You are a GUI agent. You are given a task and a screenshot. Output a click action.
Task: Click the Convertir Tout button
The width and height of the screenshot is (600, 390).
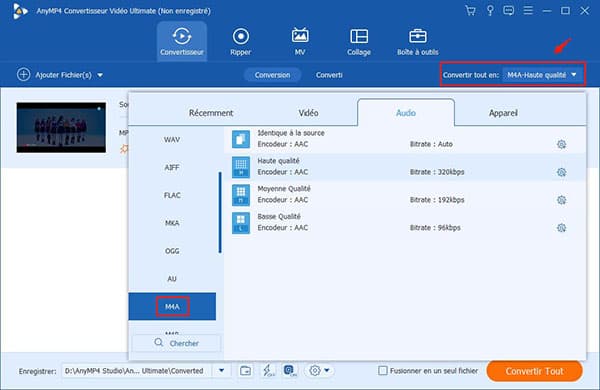[534, 371]
